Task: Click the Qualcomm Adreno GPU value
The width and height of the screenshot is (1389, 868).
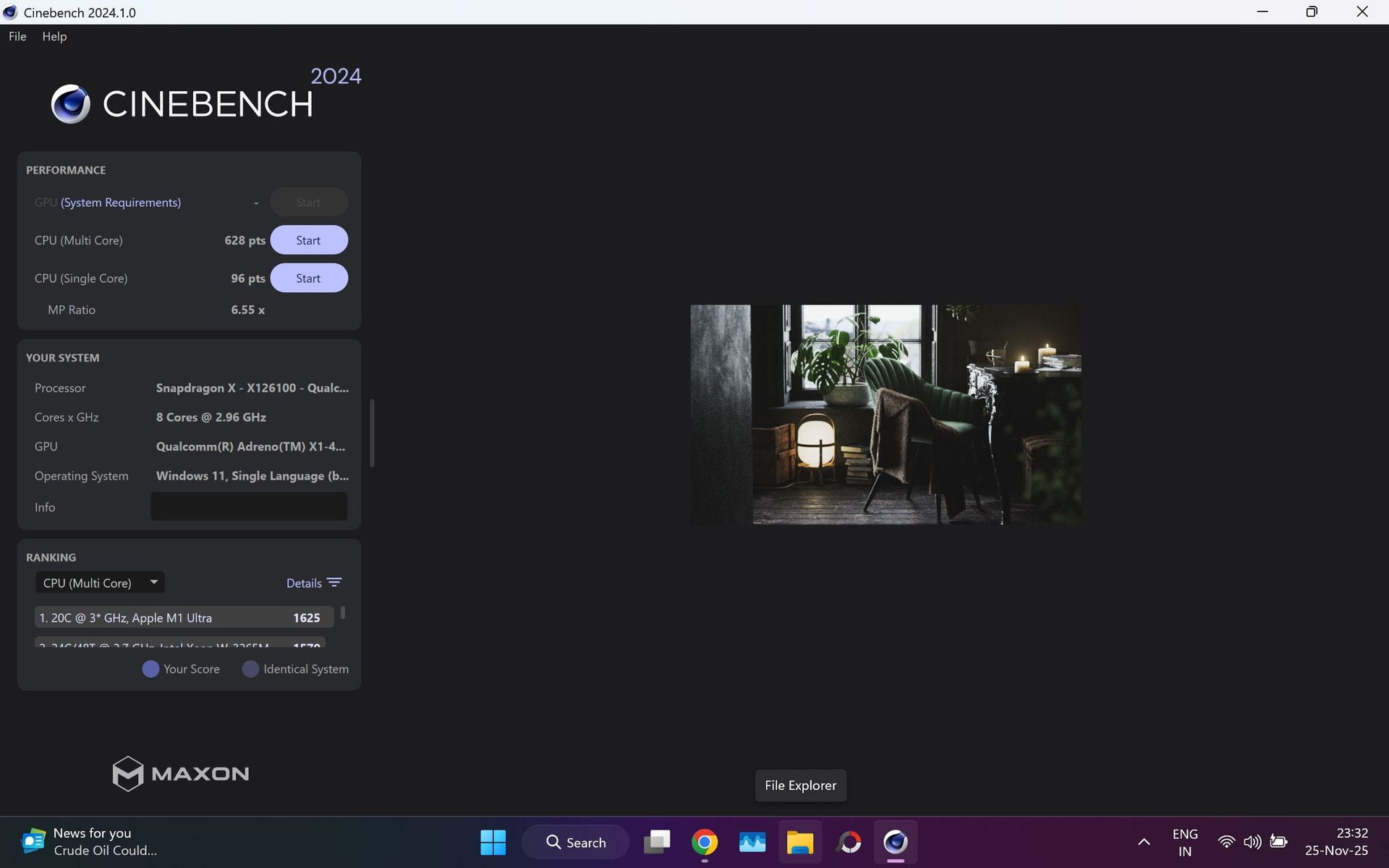Action: (x=251, y=446)
